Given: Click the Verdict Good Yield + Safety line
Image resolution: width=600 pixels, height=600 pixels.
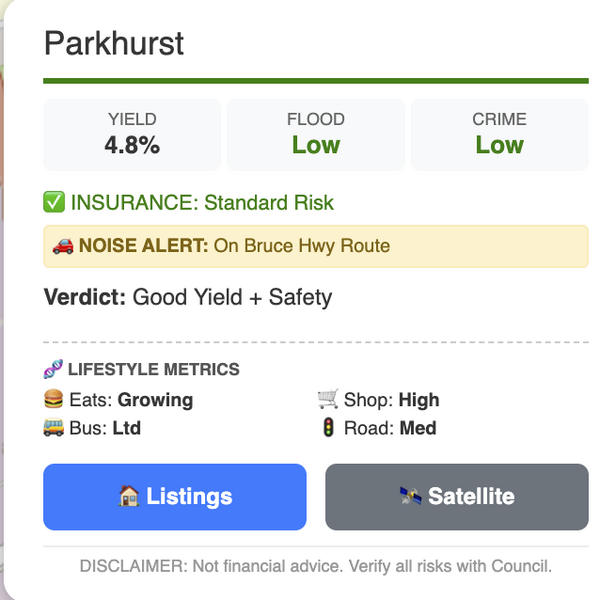Looking at the screenshot, I should click(188, 297).
